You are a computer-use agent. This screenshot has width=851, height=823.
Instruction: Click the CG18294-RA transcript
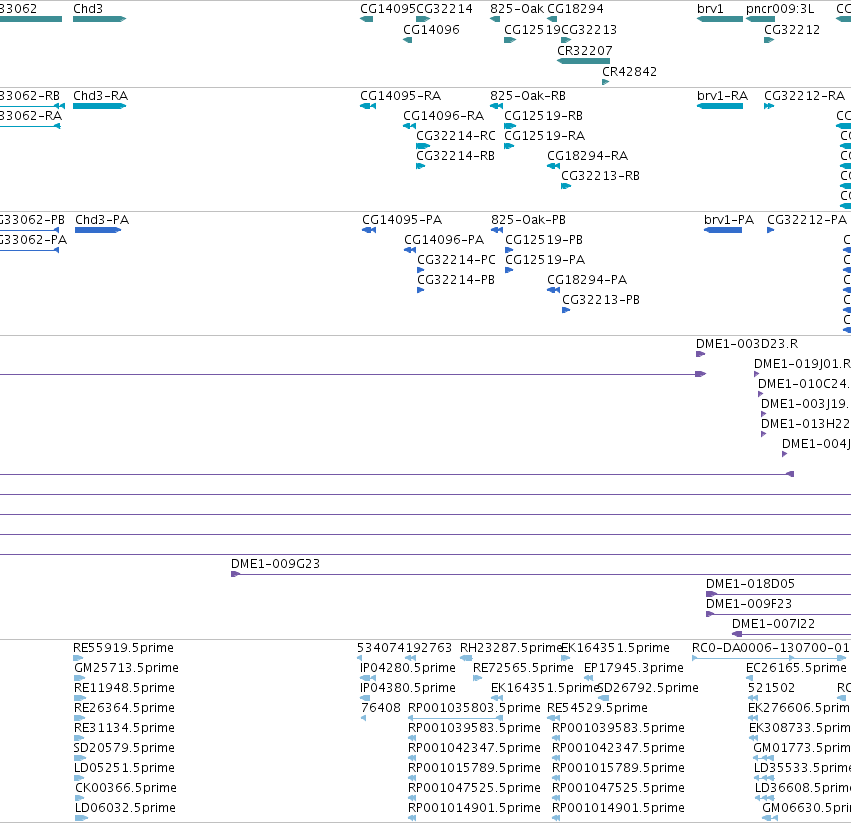click(554, 166)
